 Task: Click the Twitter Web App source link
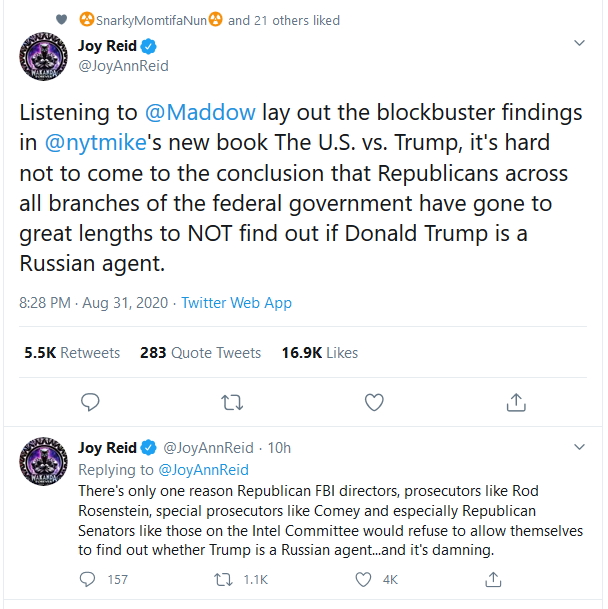tap(236, 302)
